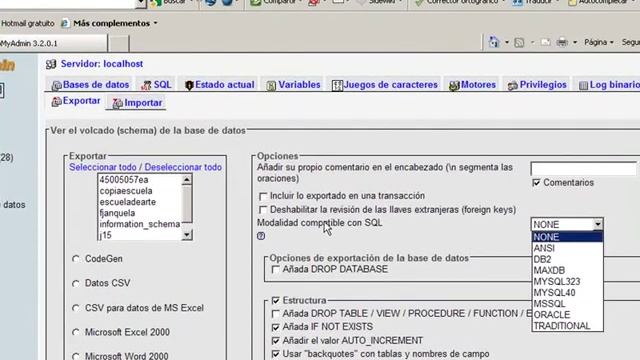The height and width of the screenshot is (360, 640).
Task: Enable Incluir lo exportado en una transacción
Action: click(x=263, y=196)
